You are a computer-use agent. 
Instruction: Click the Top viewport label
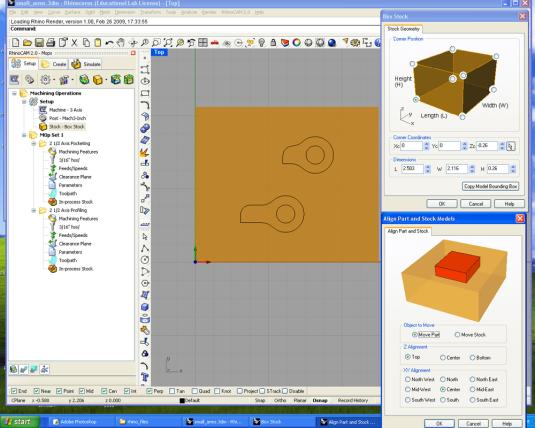159,52
